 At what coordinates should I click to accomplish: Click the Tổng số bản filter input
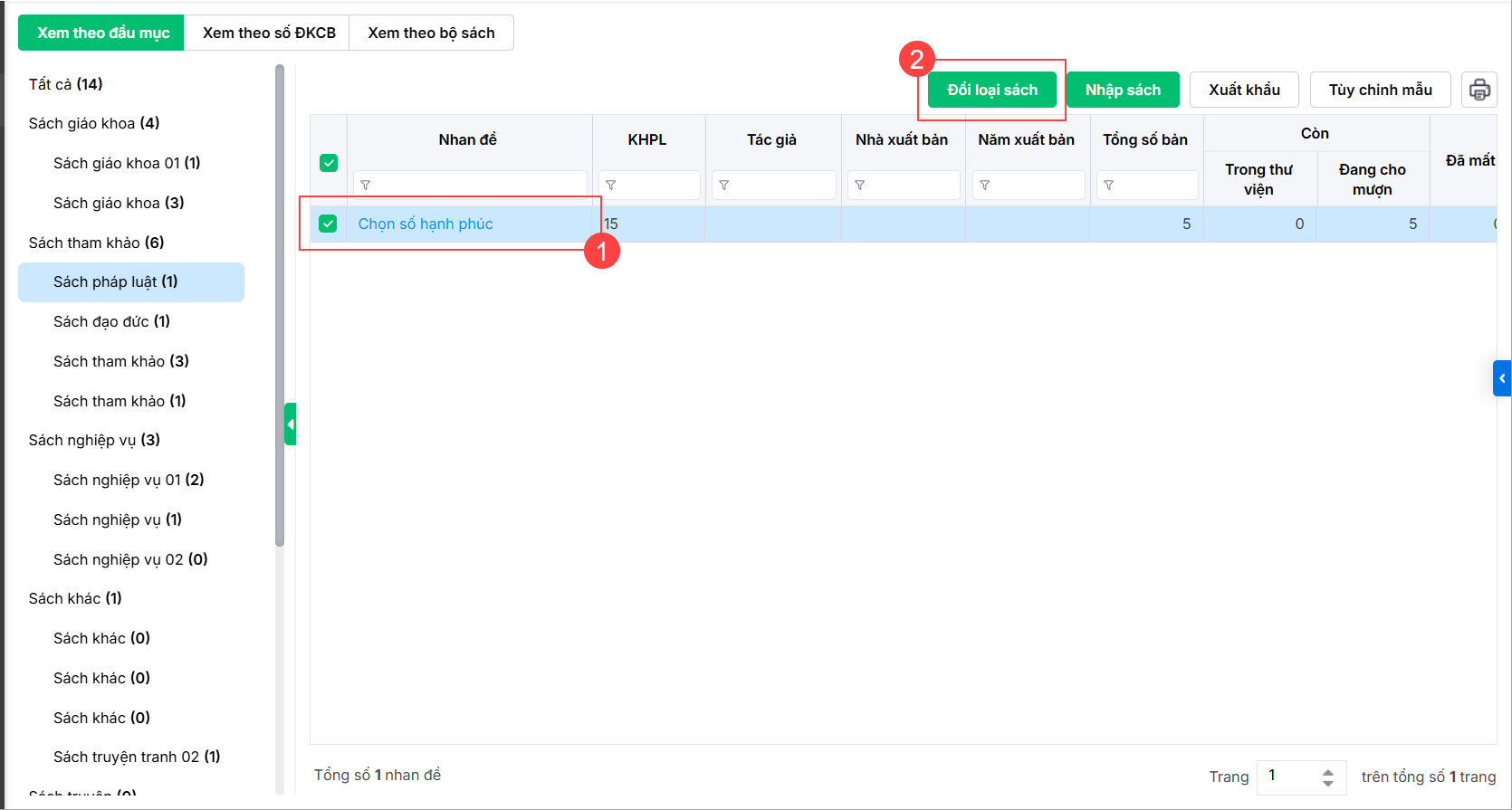(1147, 185)
